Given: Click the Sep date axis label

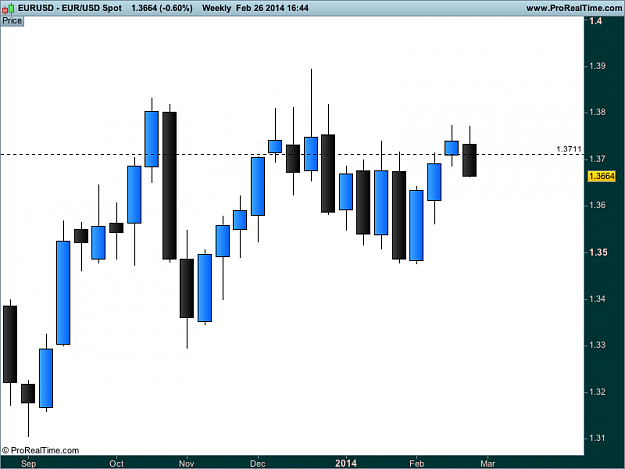Looking at the screenshot, I should 29,463.
